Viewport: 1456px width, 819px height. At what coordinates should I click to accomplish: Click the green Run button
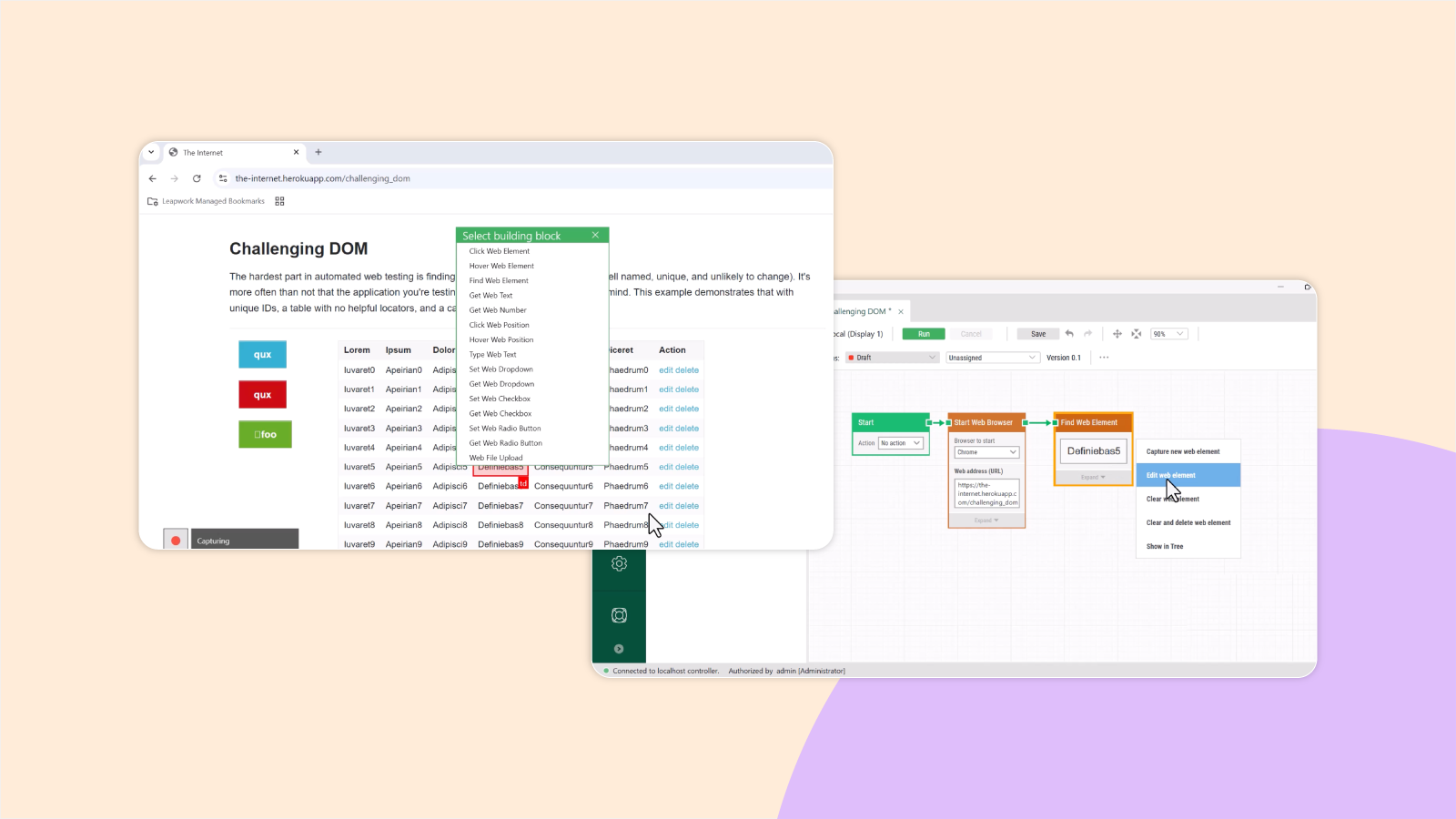(924, 334)
